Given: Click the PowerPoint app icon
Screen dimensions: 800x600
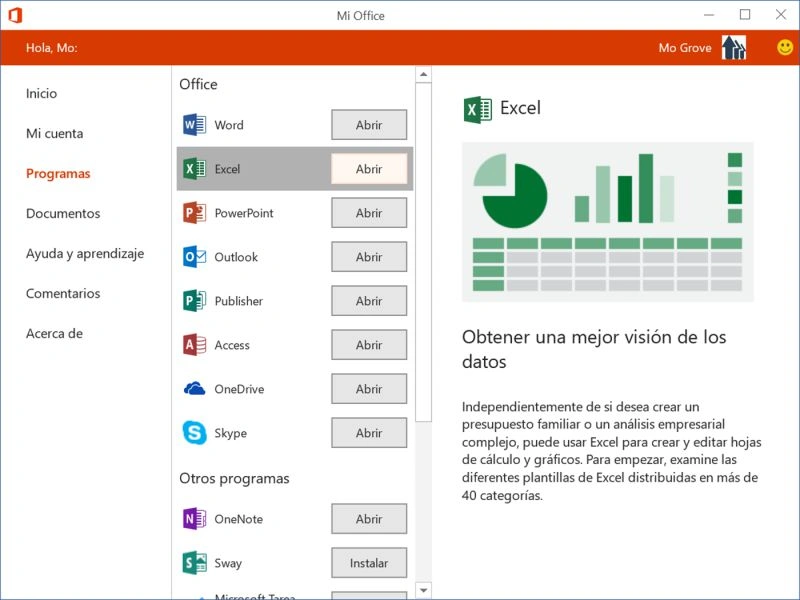Looking at the screenshot, I should point(194,213).
